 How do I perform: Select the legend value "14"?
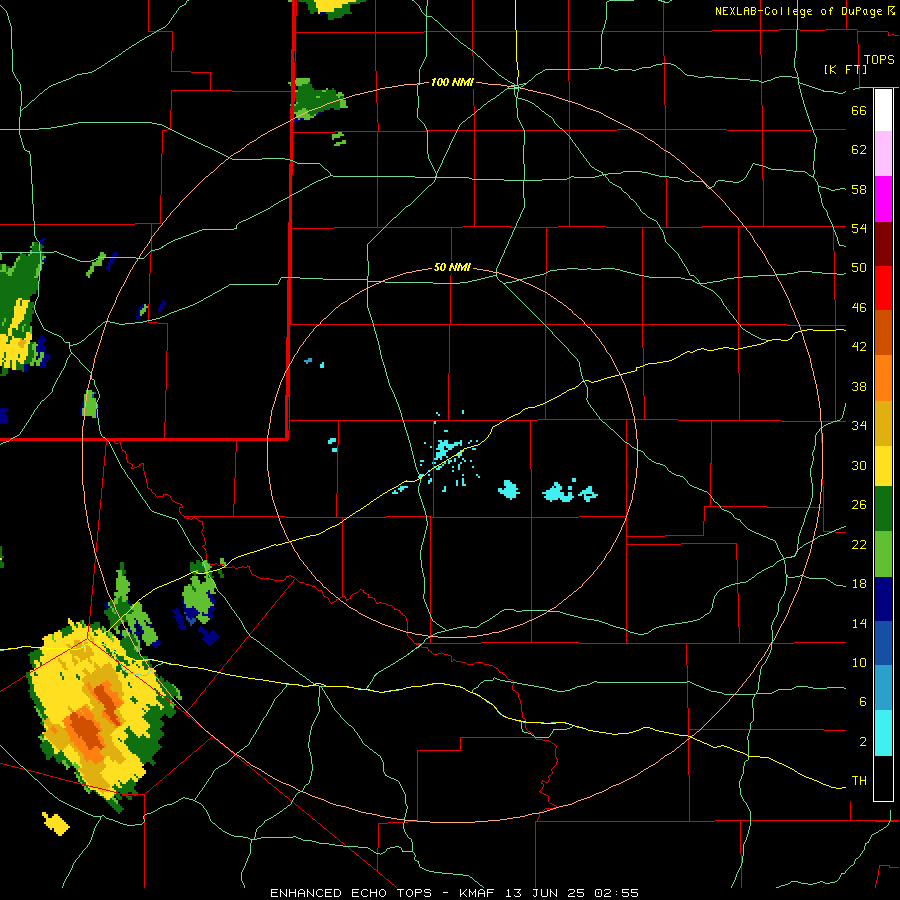(x=859, y=623)
